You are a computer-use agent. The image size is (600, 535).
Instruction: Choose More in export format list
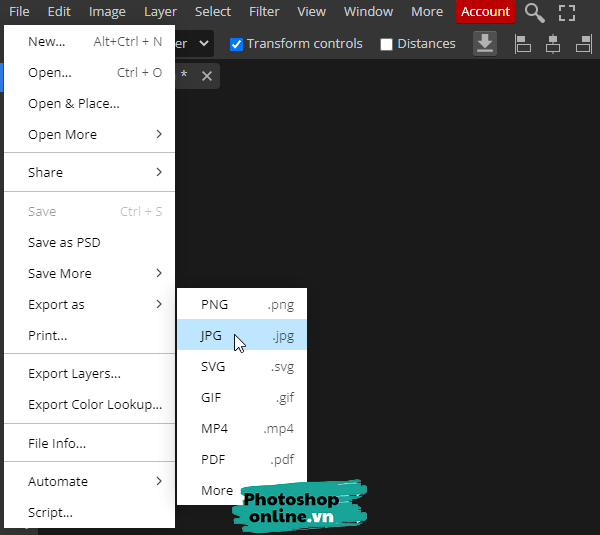[x=217, y=490]
